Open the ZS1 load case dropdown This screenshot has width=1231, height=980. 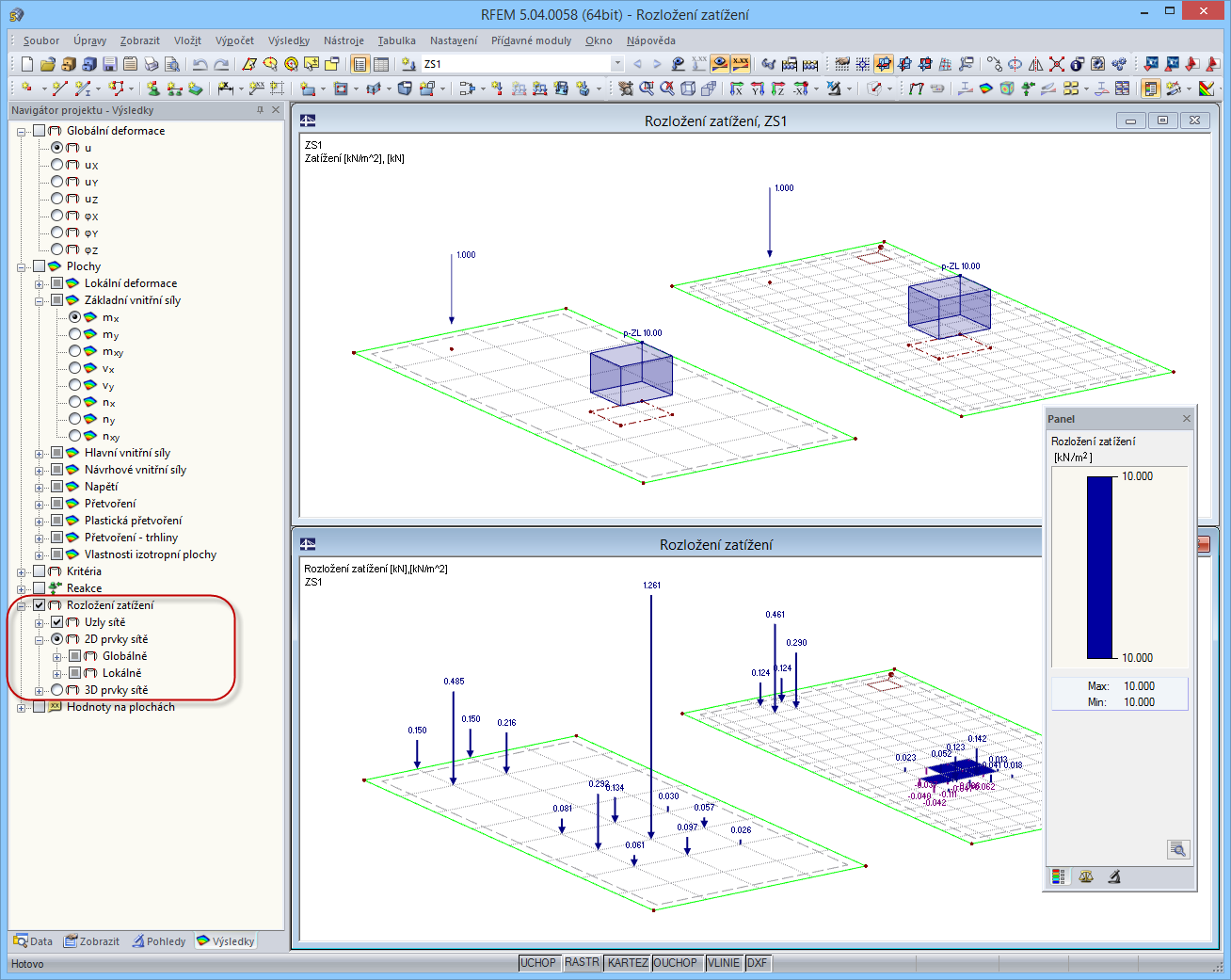(x=617, y=64)
